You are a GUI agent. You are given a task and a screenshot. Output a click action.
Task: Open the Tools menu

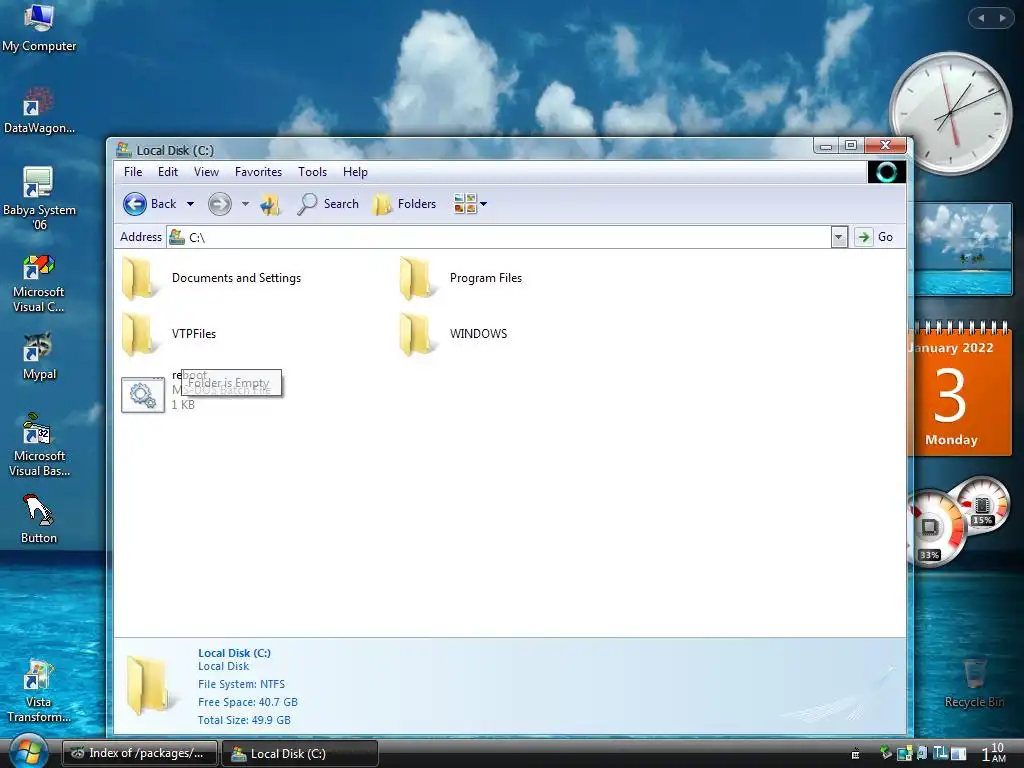click(x=312, y=172)
